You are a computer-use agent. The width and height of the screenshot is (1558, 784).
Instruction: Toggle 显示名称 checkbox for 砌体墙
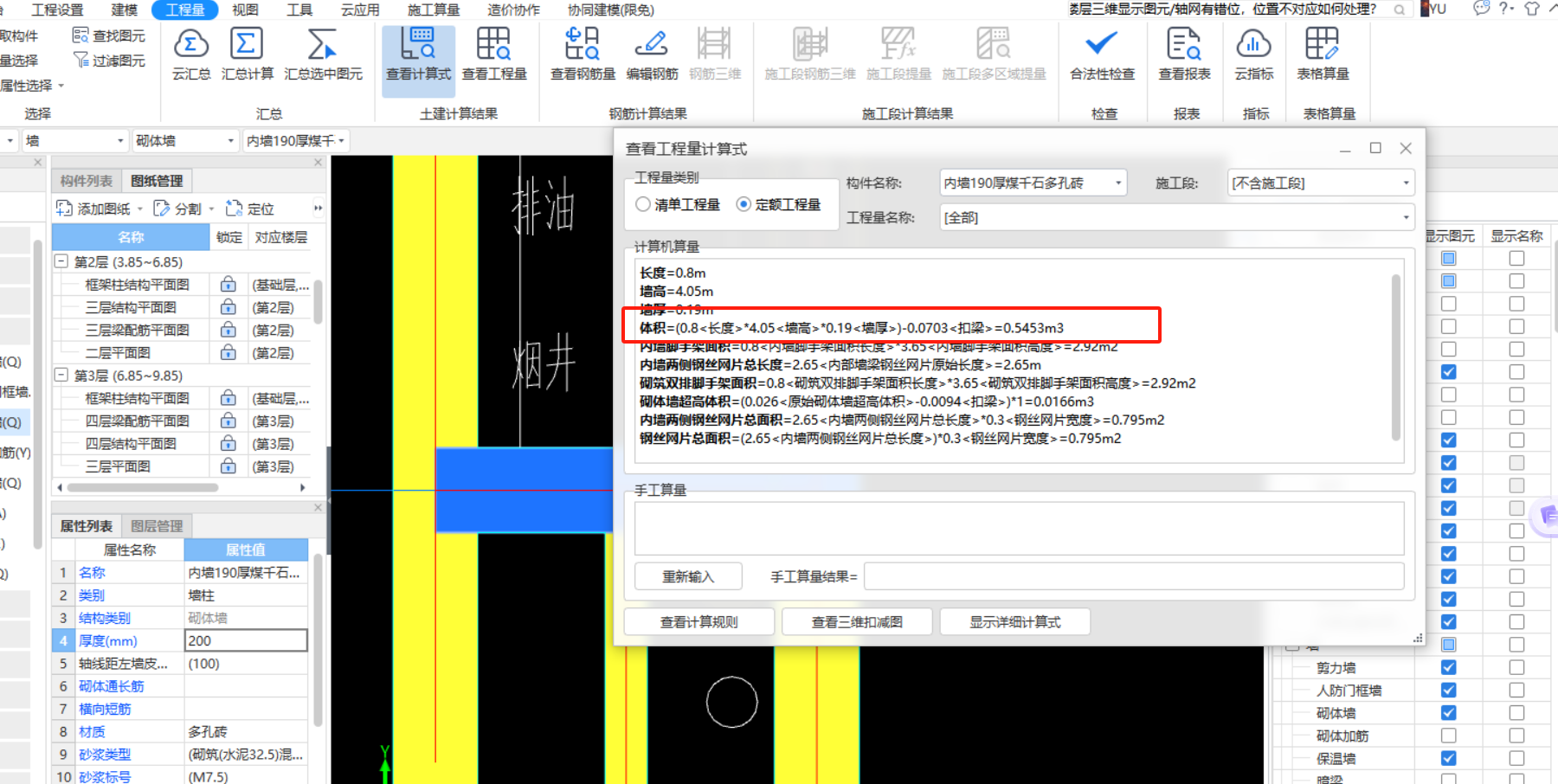(1516, 713)
